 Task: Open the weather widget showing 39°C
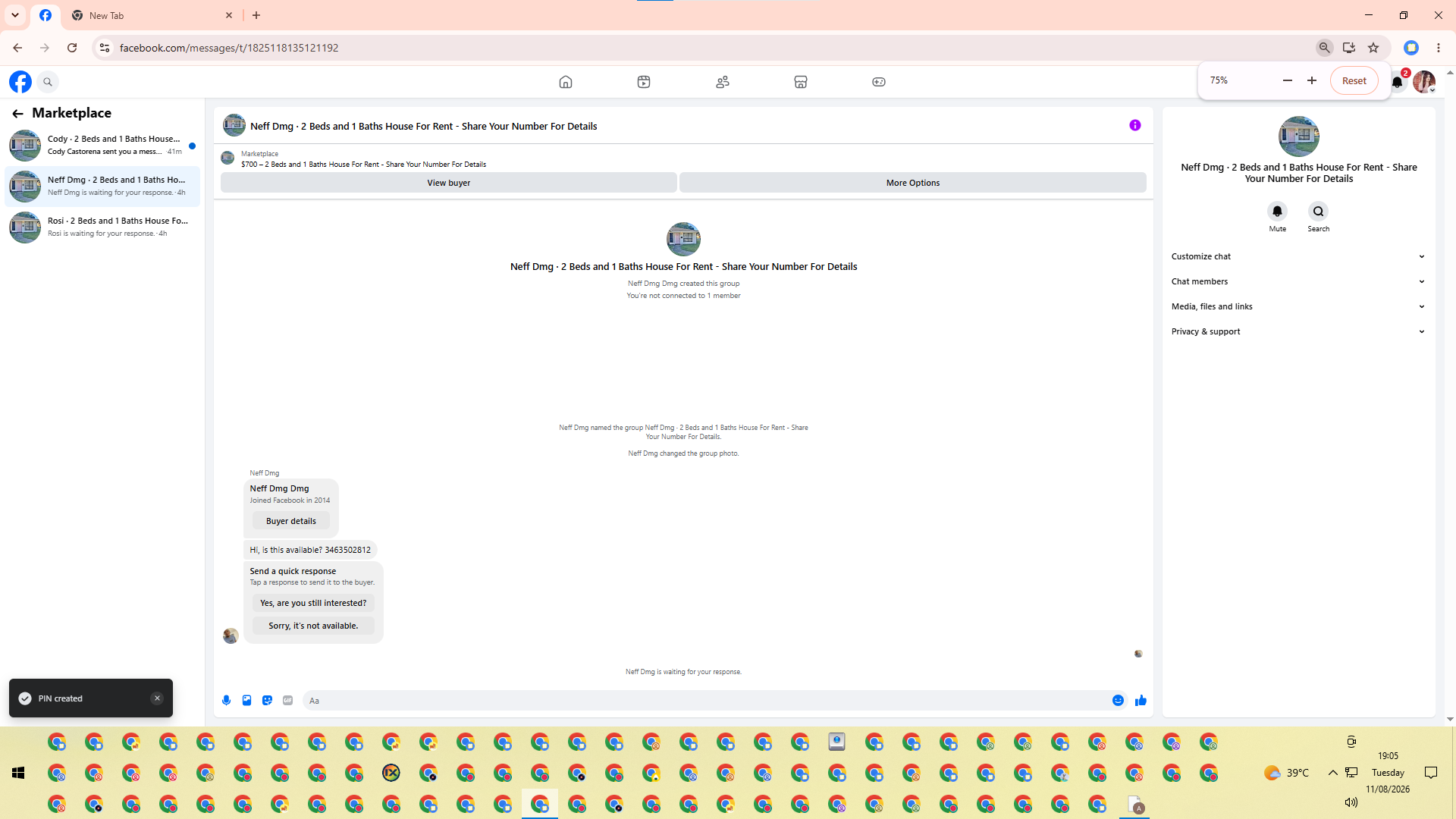(x=1286, y=773)
